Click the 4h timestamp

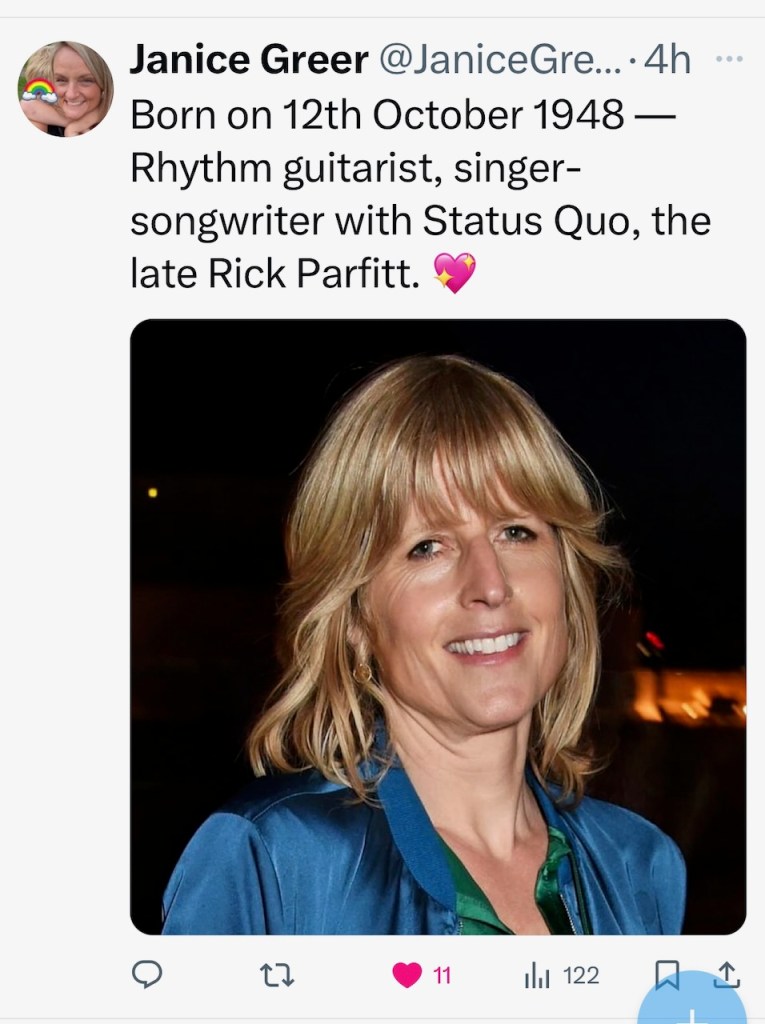(667, 61)
